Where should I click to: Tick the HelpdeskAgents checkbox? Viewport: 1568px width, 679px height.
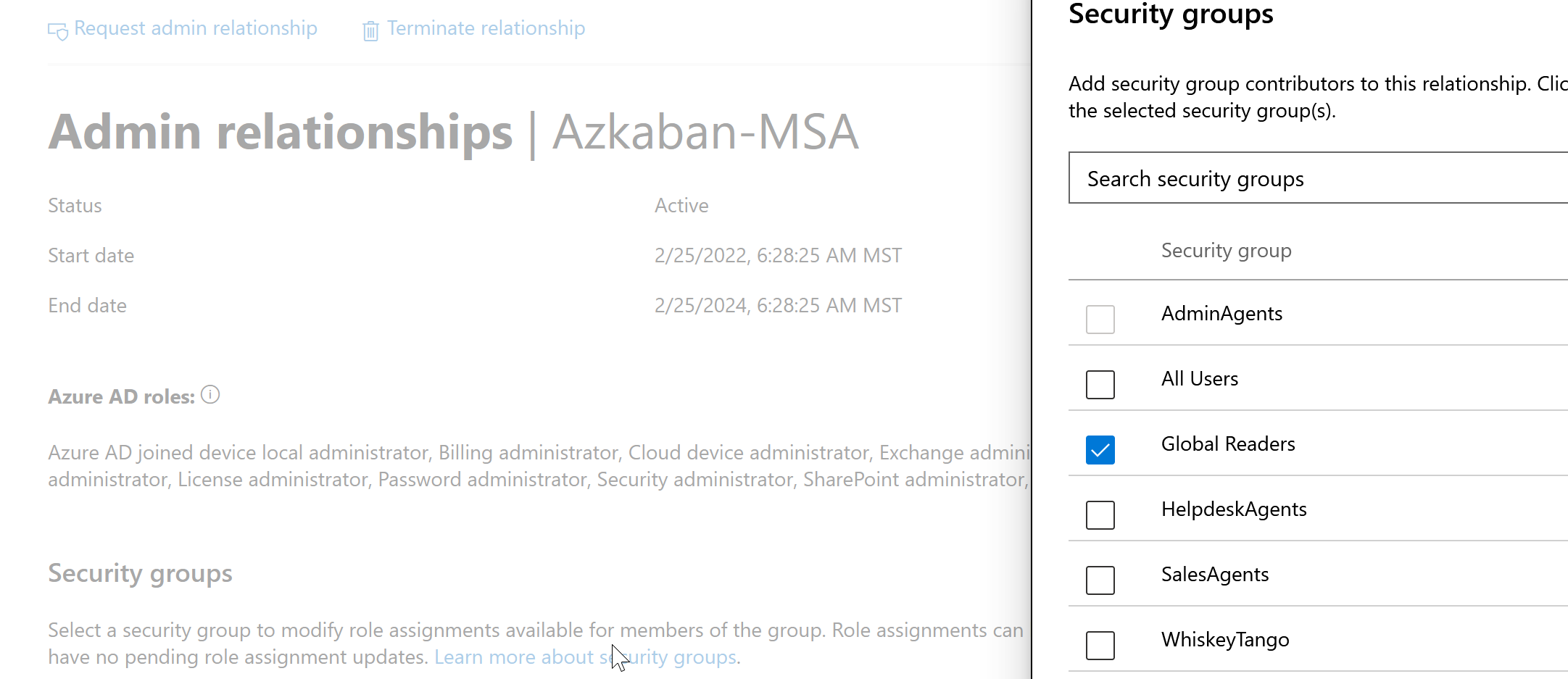(x=1100, y=515)
